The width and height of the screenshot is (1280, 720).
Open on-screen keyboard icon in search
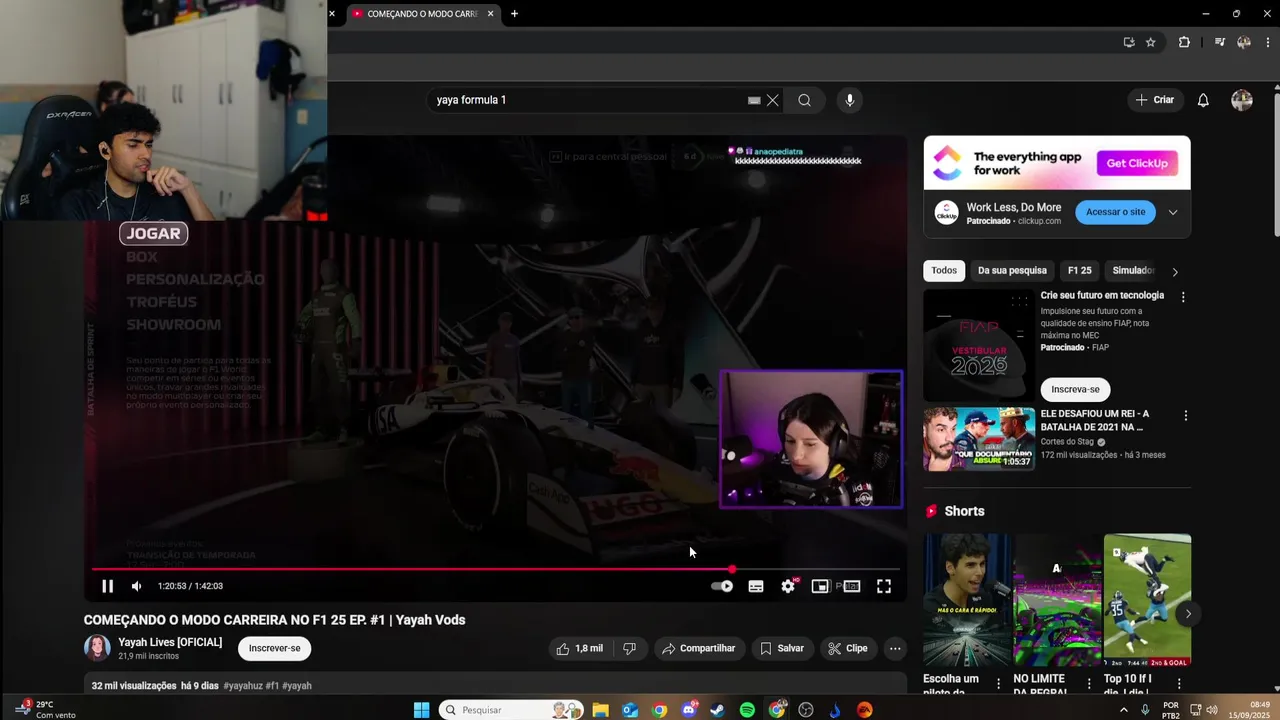point(754,100)
